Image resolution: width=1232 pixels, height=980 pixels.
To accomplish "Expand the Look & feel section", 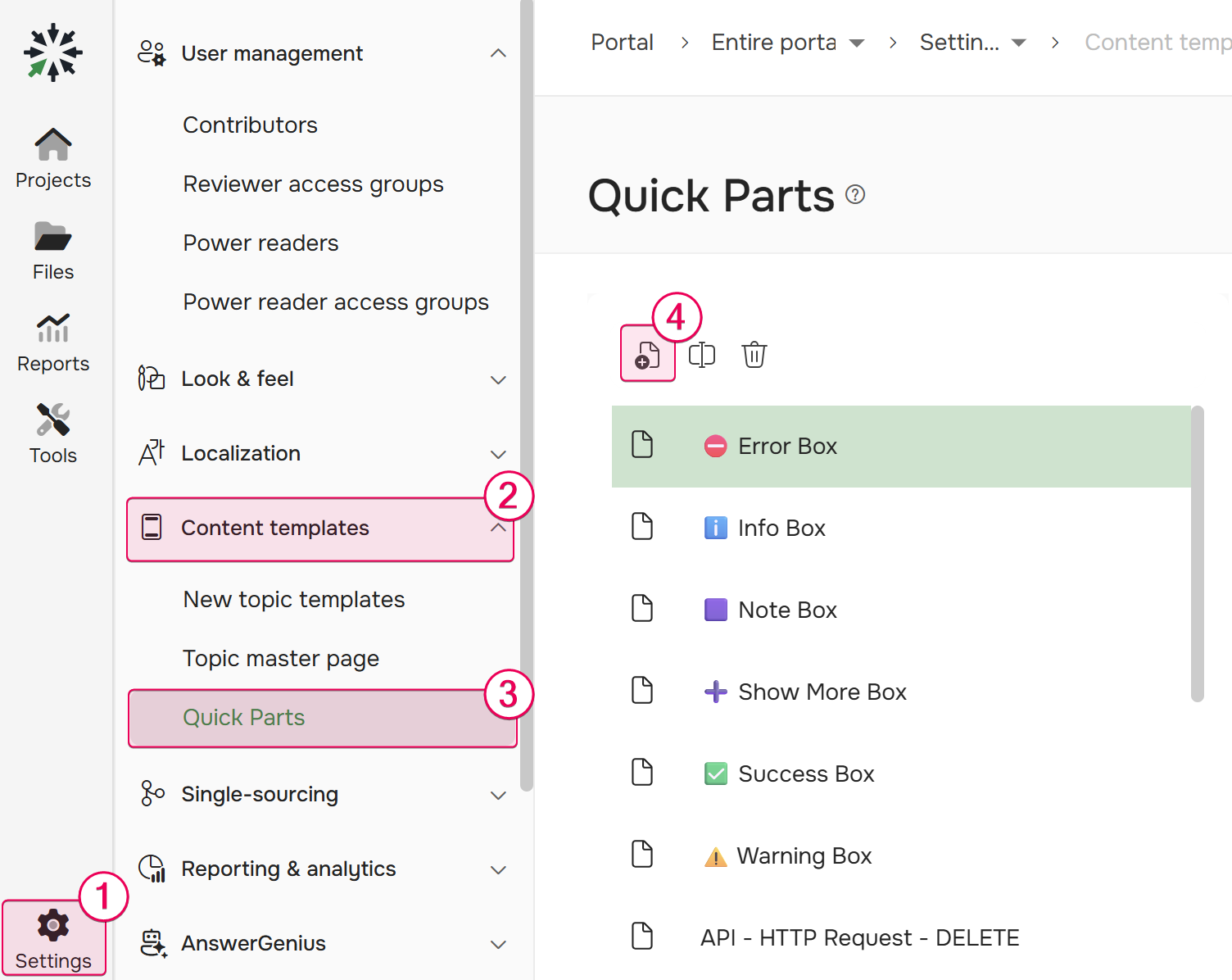I will click(x=498, y=379).
